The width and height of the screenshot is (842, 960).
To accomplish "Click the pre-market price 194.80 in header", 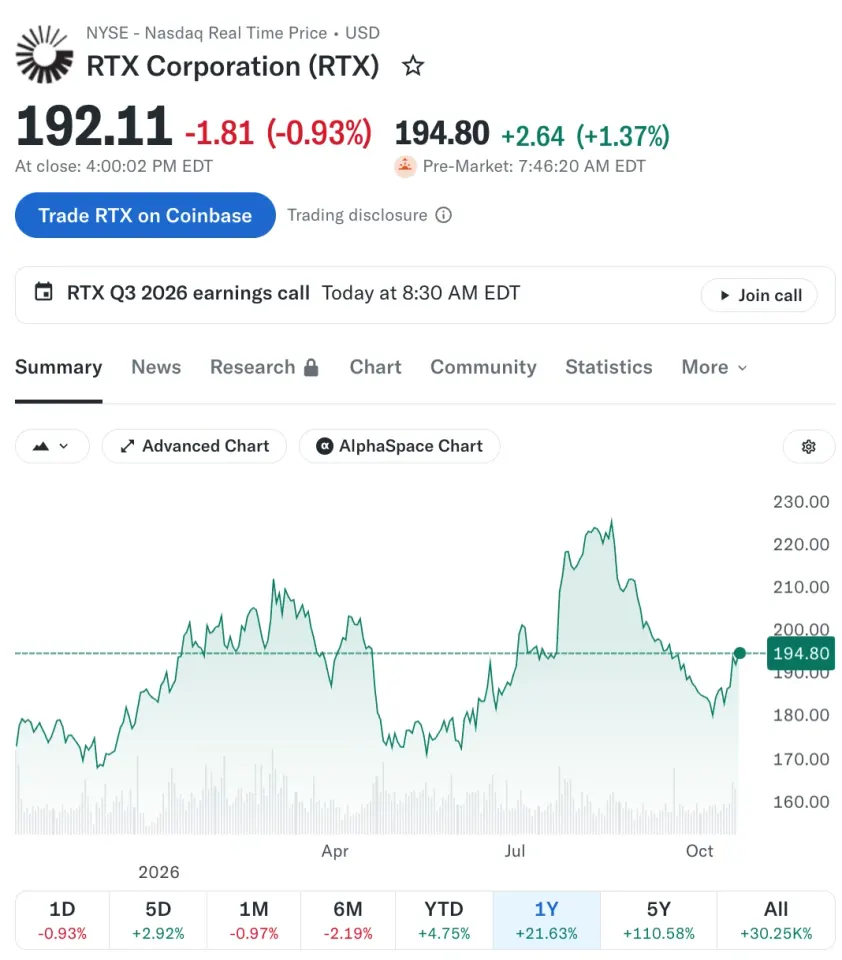I will pyautogui.click(x=442, y=133).
